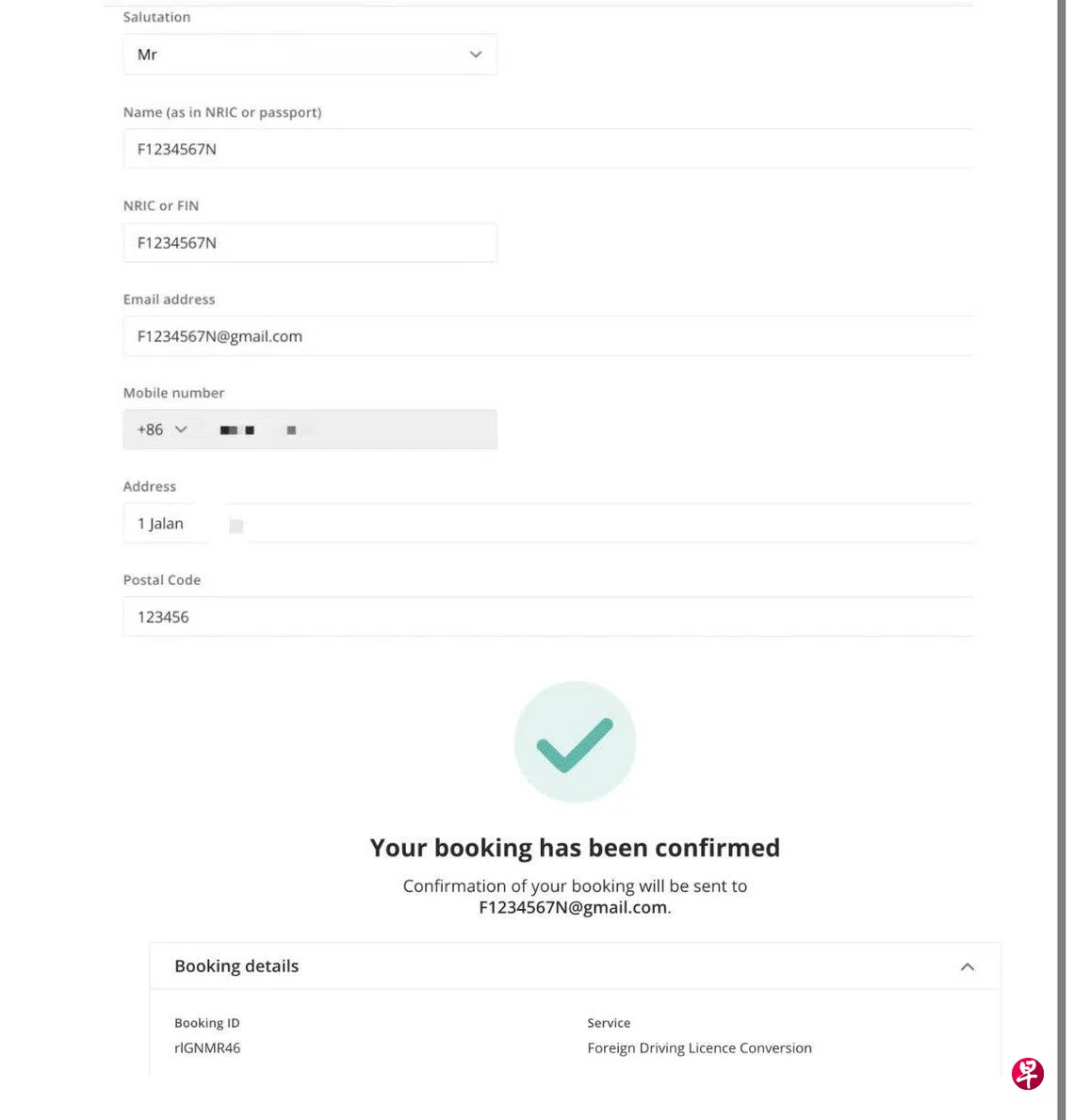Click the Booking details section title
The height and width of the screenshot is (1120, 1074).
pos(236,966)
